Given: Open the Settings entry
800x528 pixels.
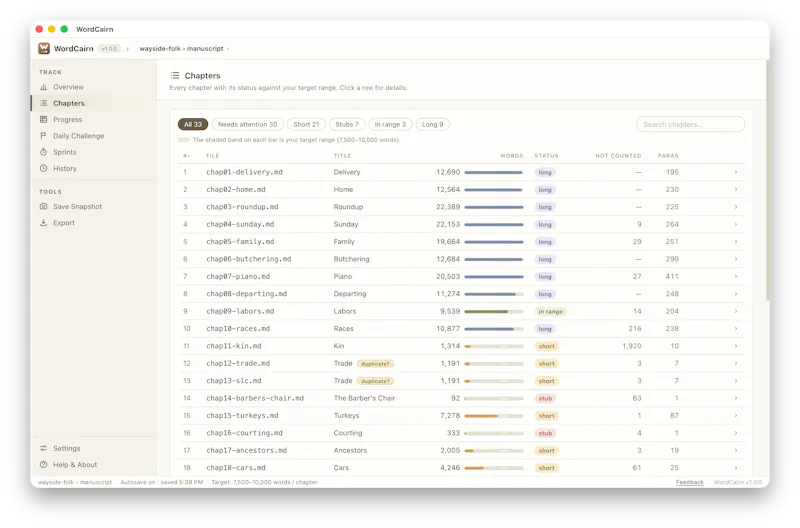Looking at the screenshot, I should (x=93, y=448).
